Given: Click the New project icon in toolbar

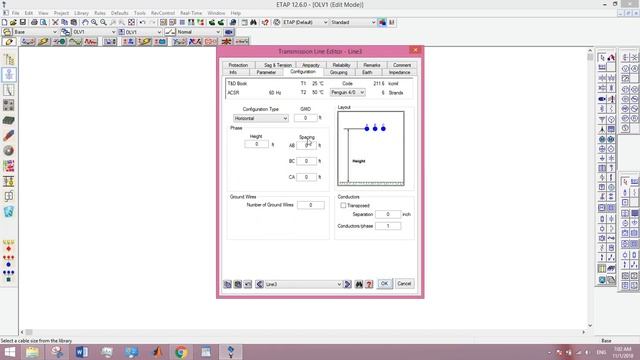Looking at the screenshot, I should pos(4,22).
